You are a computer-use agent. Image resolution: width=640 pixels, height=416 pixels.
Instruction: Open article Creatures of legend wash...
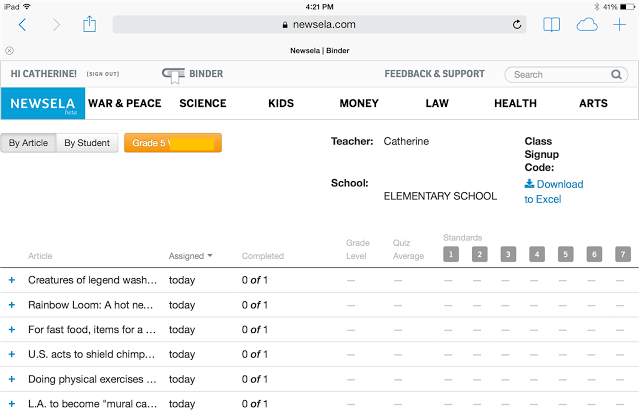(x=92, y=280)
